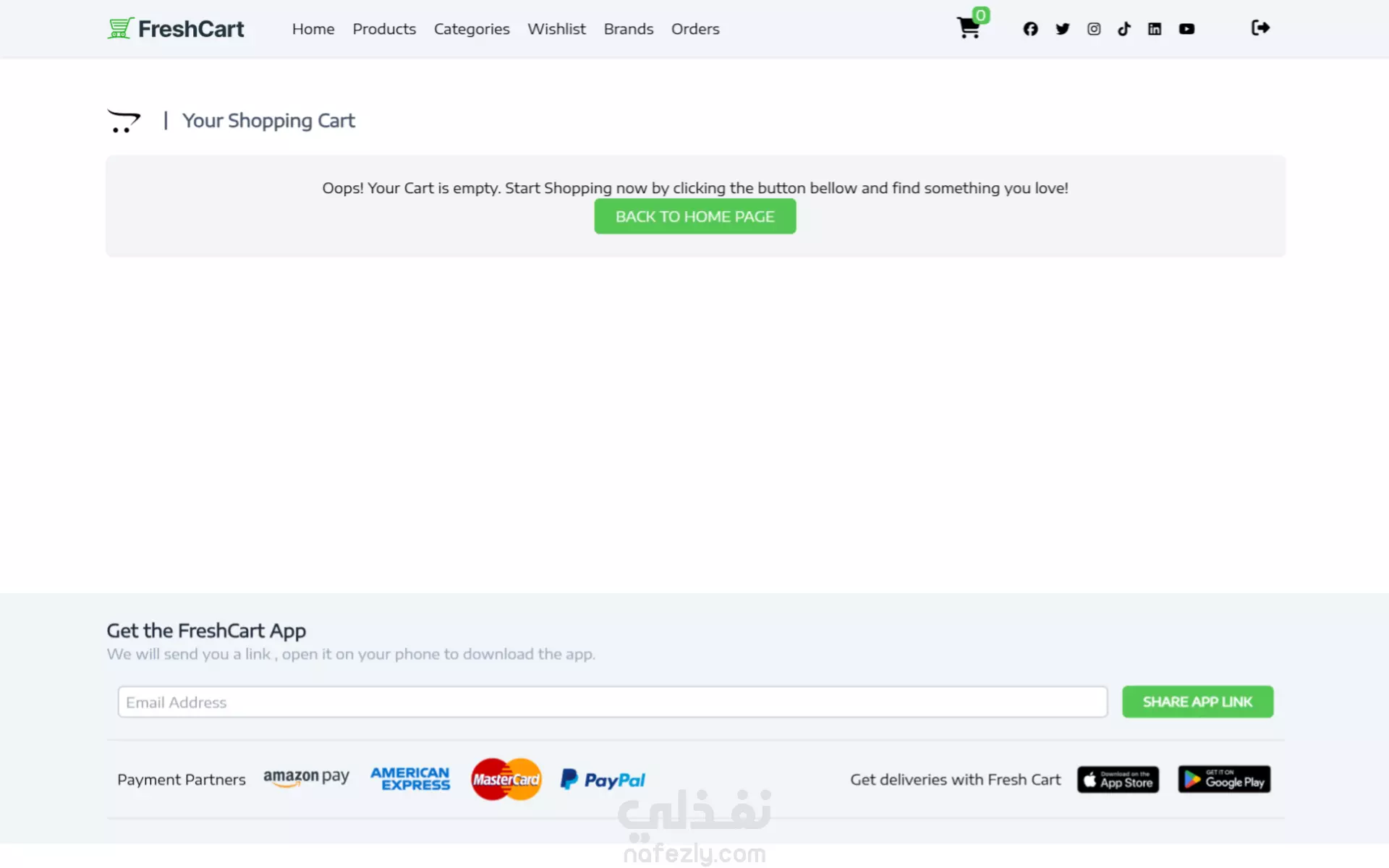Visit the Facebook social icon
1389x868 pixels.
click(1030, 29)
